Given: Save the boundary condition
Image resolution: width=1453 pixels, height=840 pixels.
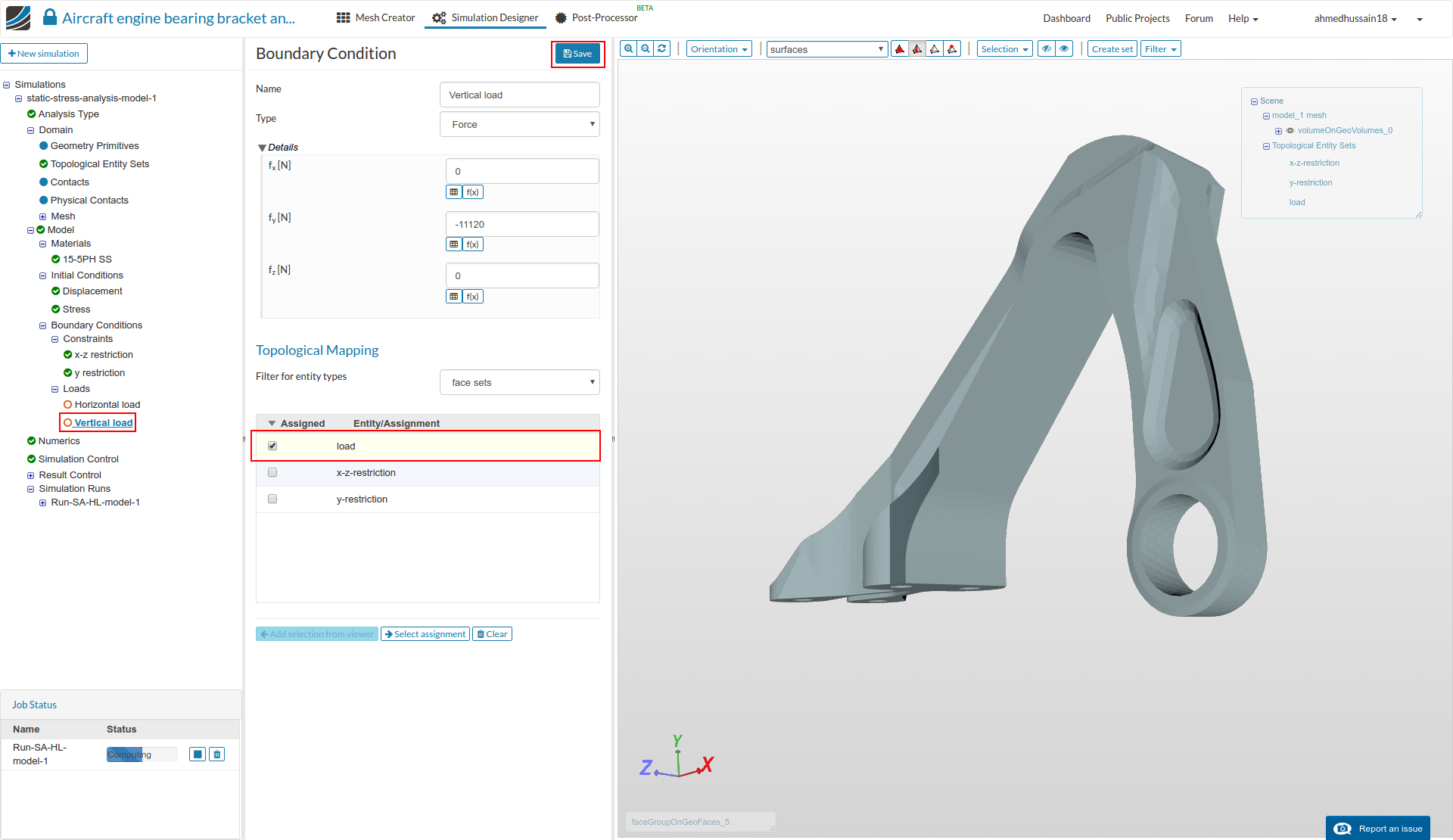Looking at the screenshot, I should pos(577,54).
